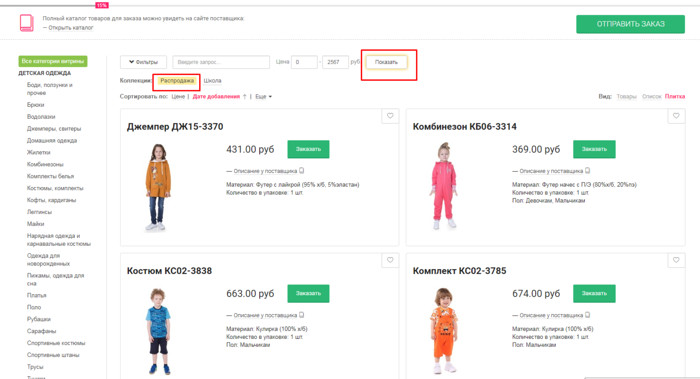700x379 pixels.
Task: Add Джемпер ДЖ15-3370 to favorites with heart
Action: click(x=390, y=116)
